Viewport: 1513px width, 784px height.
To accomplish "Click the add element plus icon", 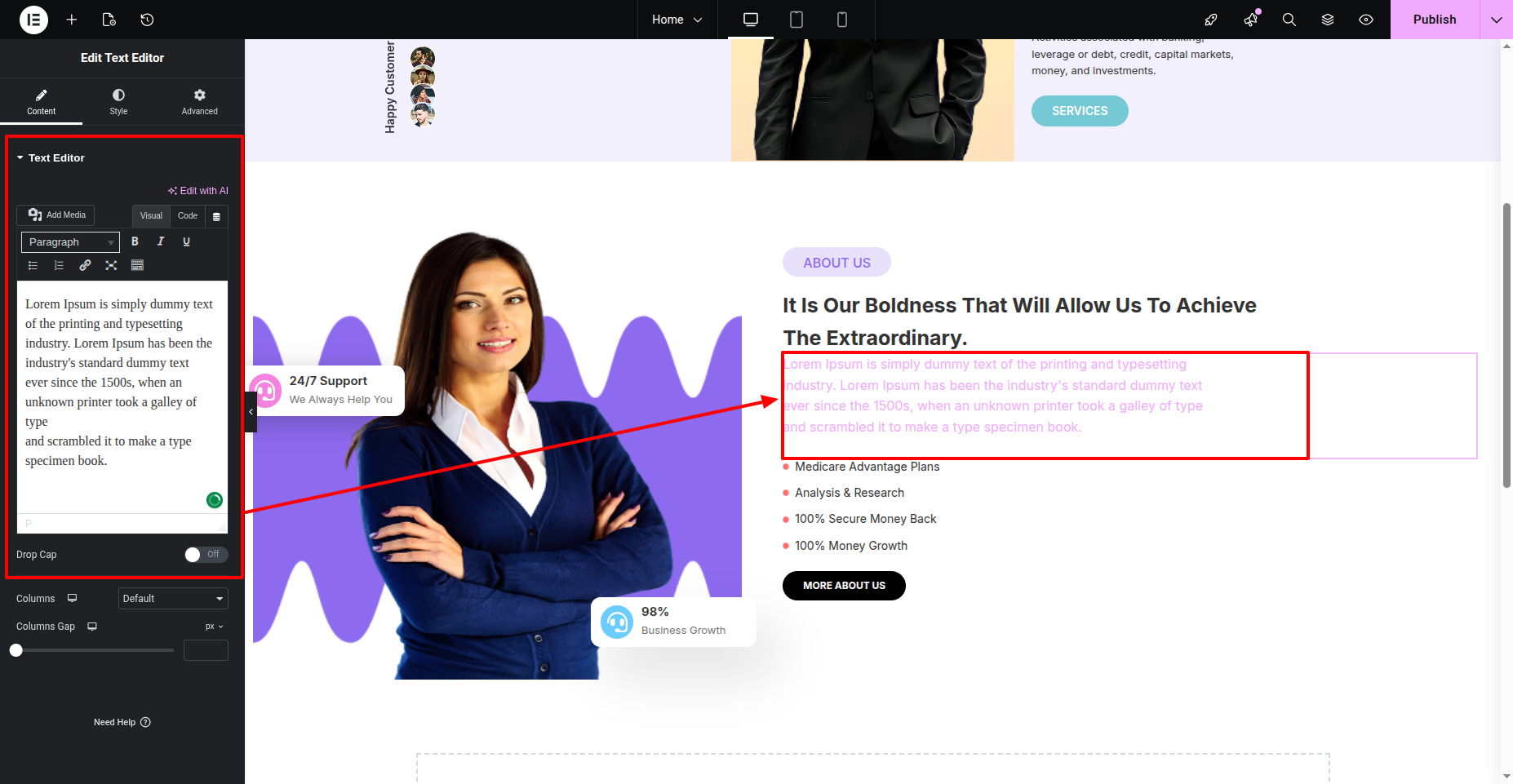I will point(72,20).
